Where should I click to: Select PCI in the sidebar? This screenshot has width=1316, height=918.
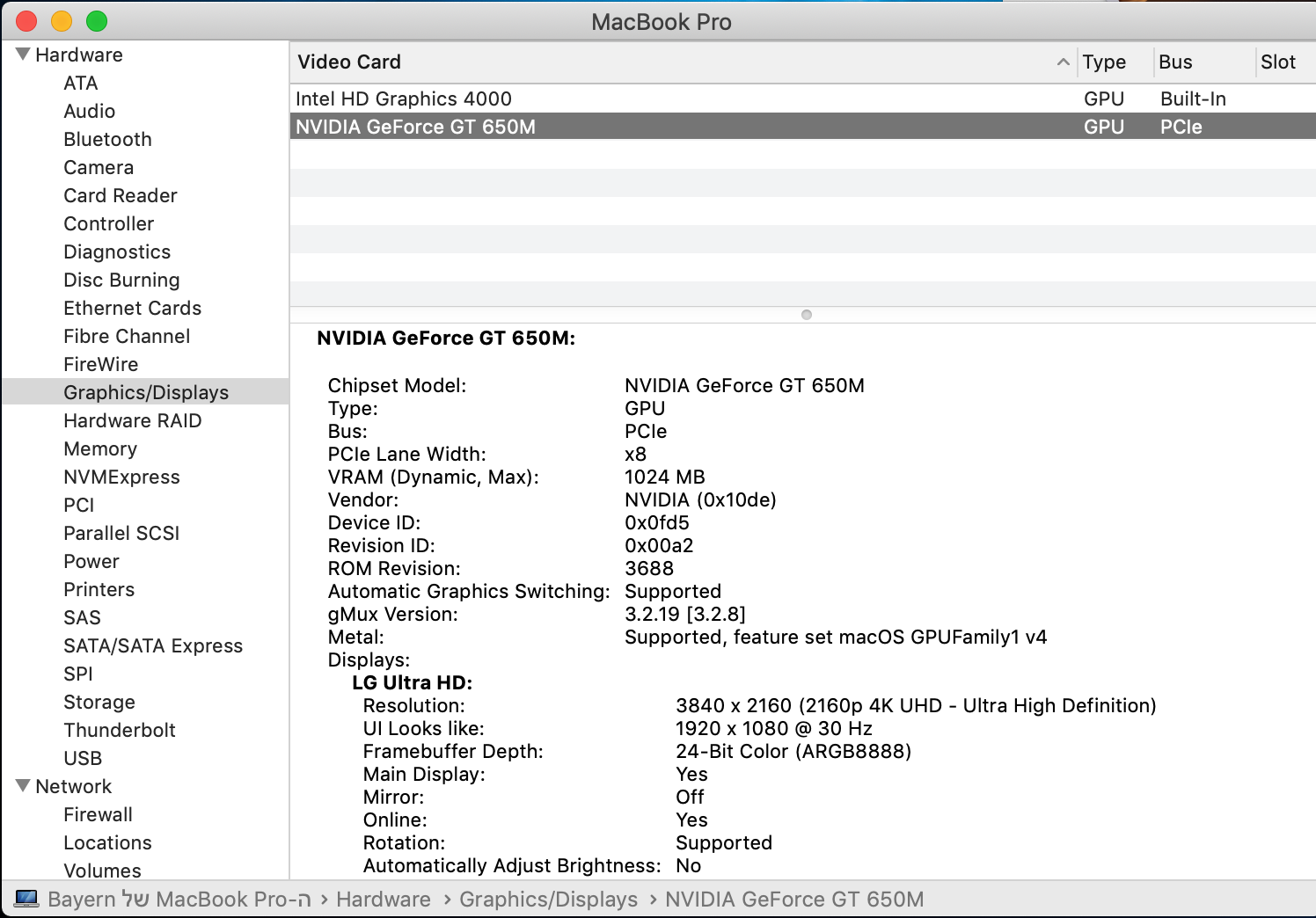pyautogui.click(x=78, y=505)
